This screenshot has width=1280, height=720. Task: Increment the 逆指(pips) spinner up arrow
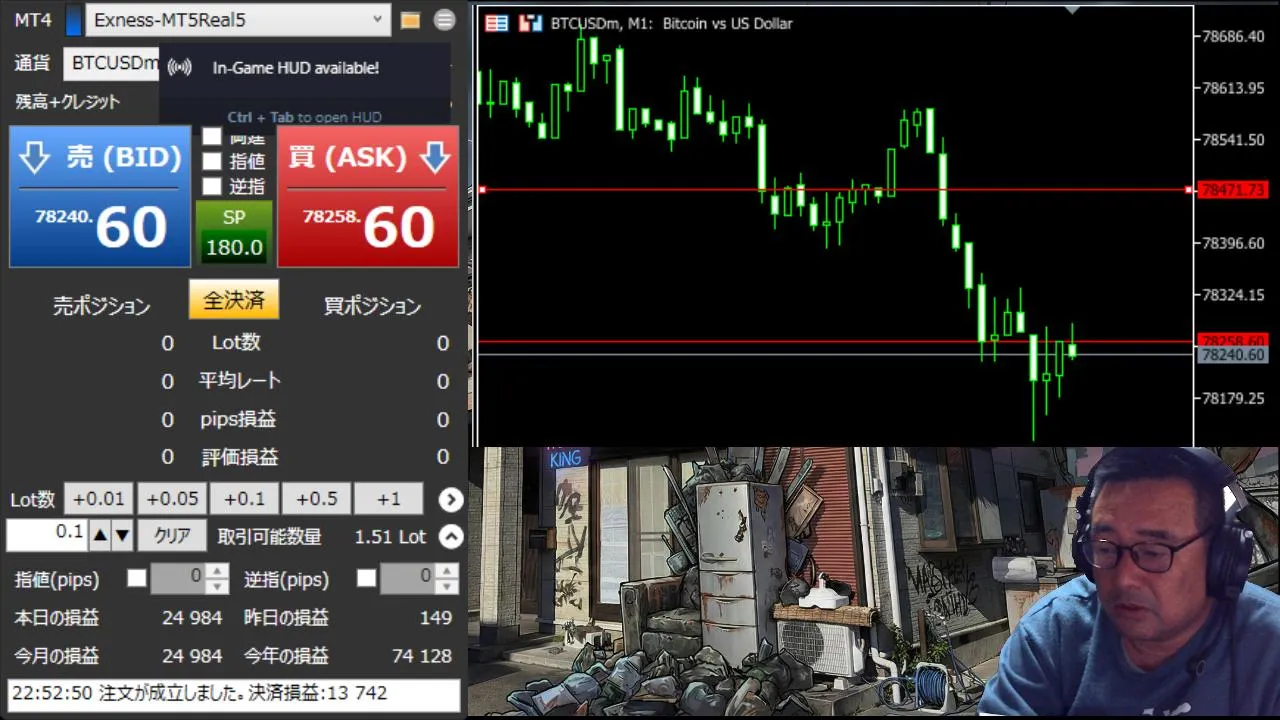click(448, 570)
